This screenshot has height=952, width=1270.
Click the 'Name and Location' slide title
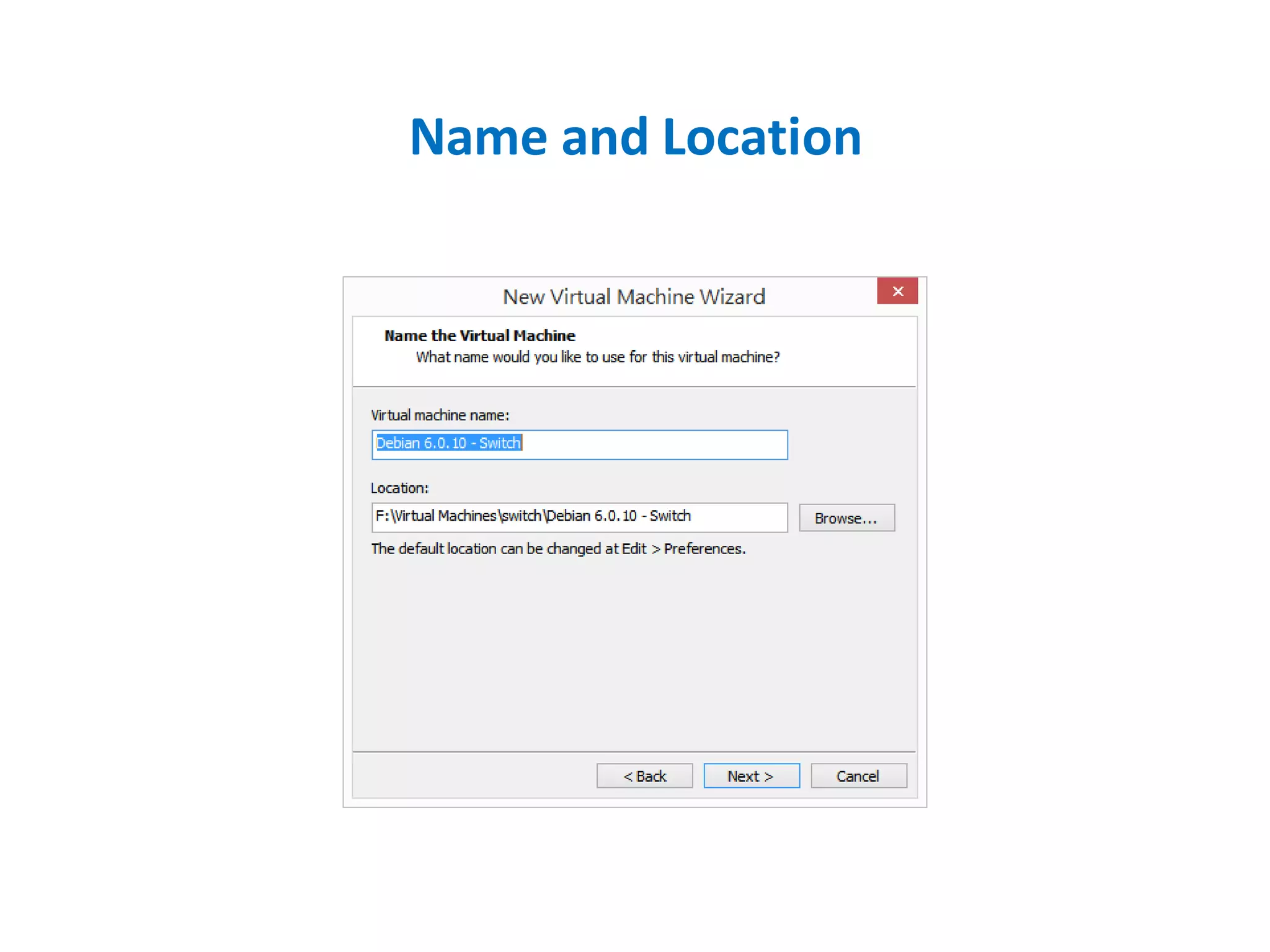pos(635,137)
